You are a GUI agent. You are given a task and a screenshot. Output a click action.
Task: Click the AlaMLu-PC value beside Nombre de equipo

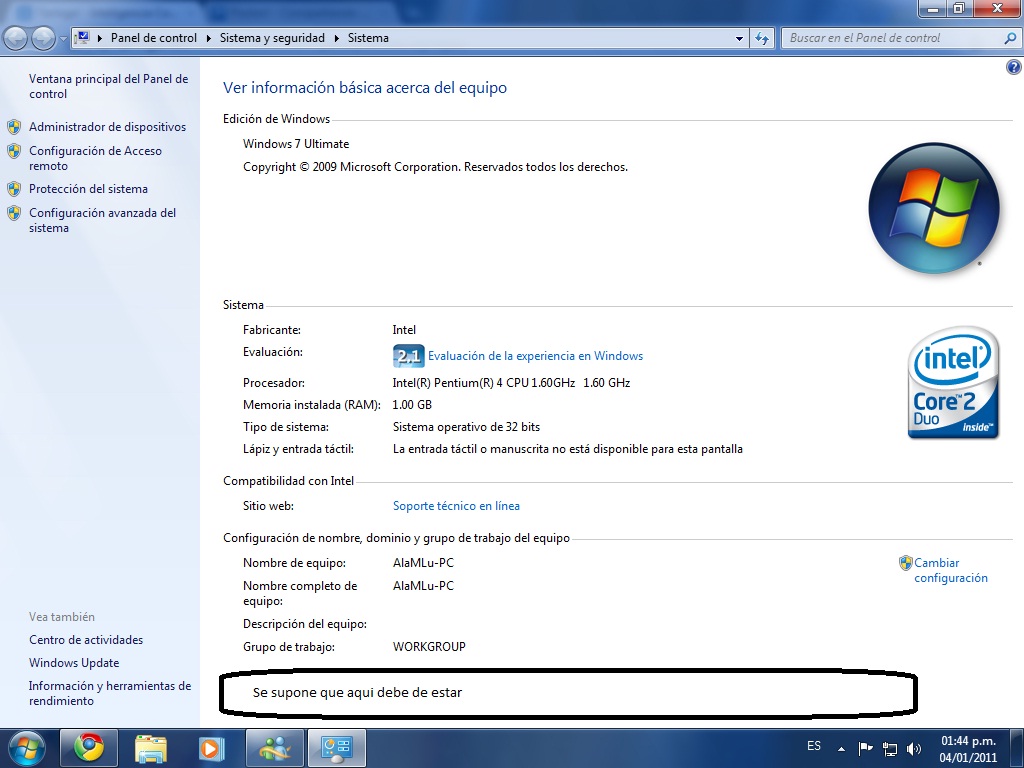pyautogui.click(x=423, y=563)
